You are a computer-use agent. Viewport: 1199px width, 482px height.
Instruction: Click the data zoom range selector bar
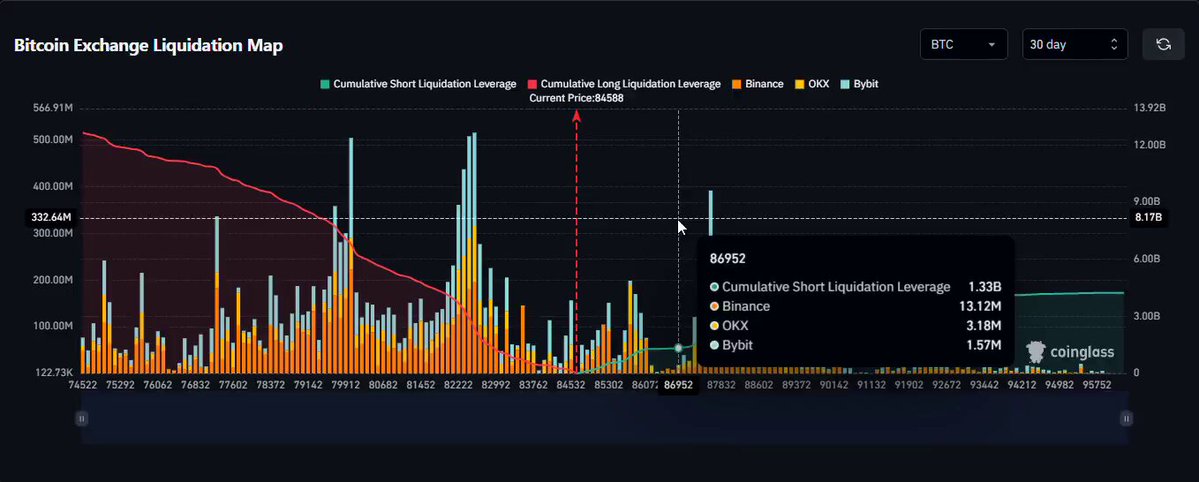tap(603, 418)
